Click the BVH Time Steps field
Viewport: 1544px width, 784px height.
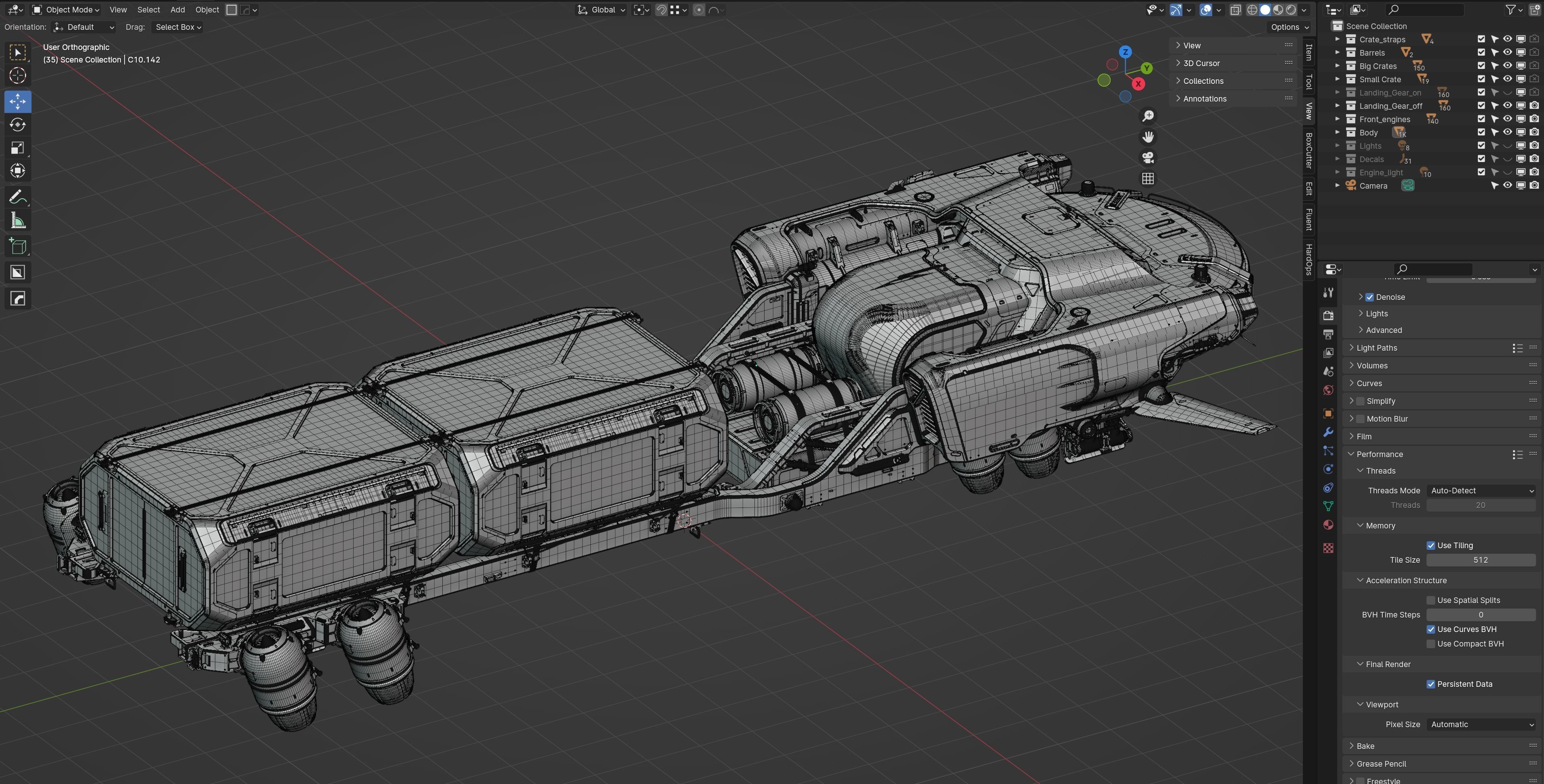pos(1480,615)
